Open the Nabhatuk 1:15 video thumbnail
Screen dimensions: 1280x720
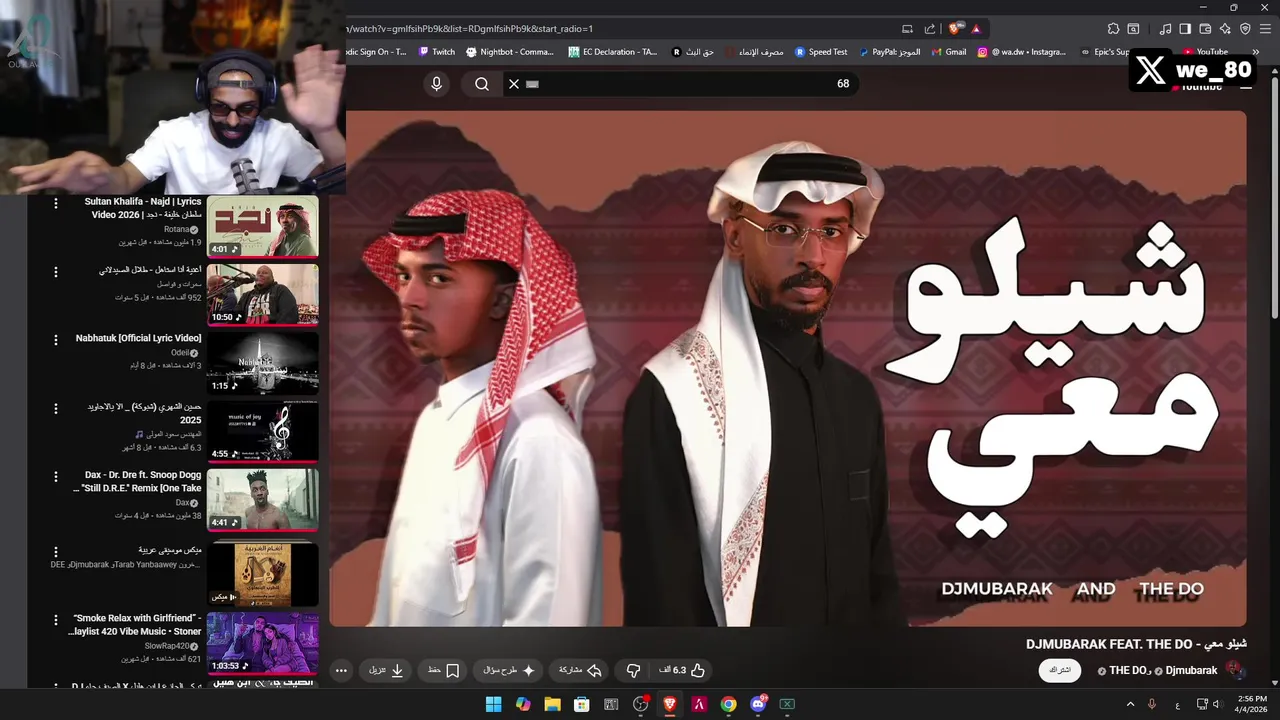coord(263,363)
